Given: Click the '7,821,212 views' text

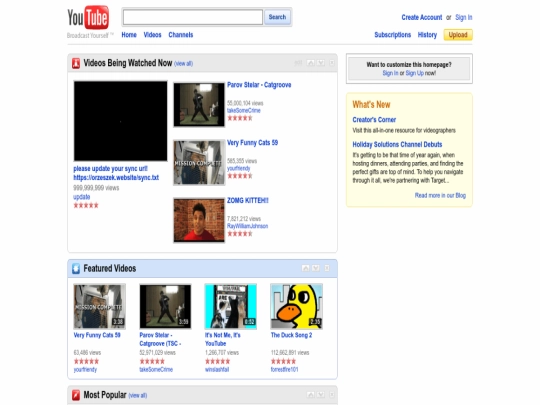Looking at the screenshot, I should click(x=244, y=219).
